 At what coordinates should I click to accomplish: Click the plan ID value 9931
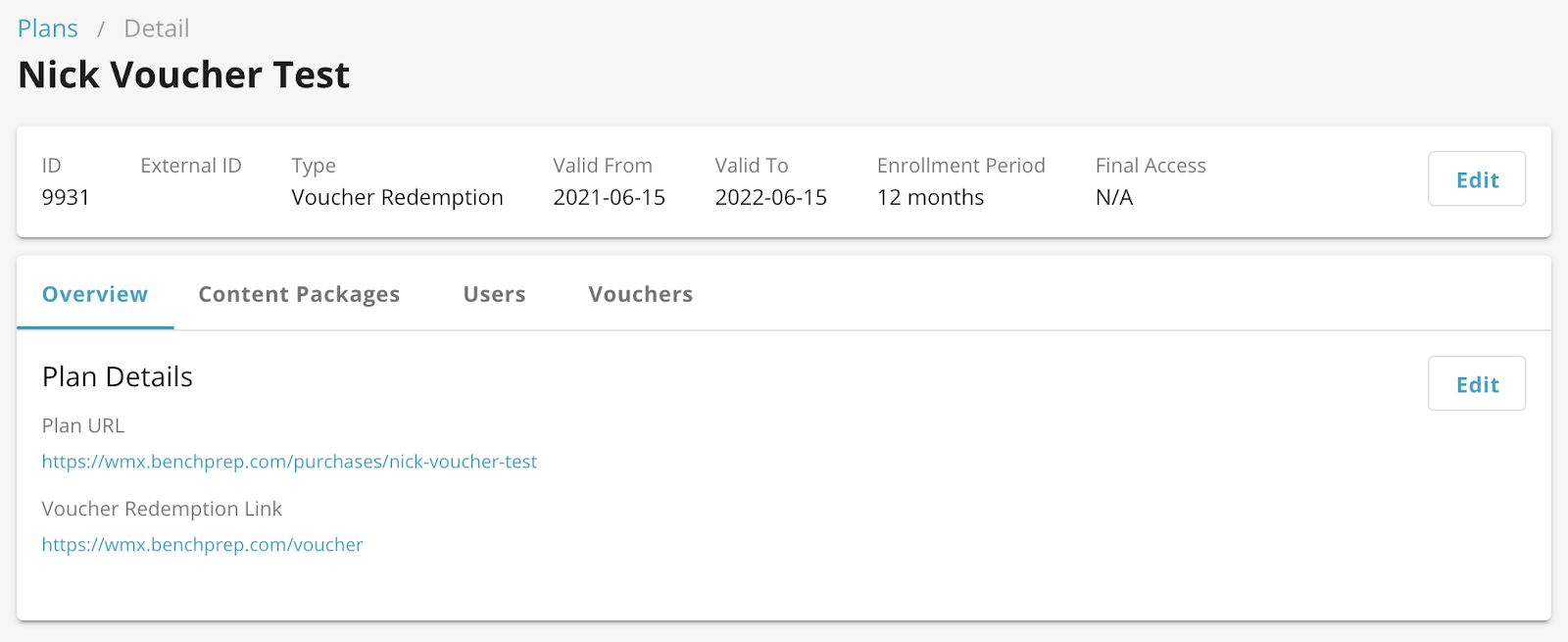click(x=66, y=198)
